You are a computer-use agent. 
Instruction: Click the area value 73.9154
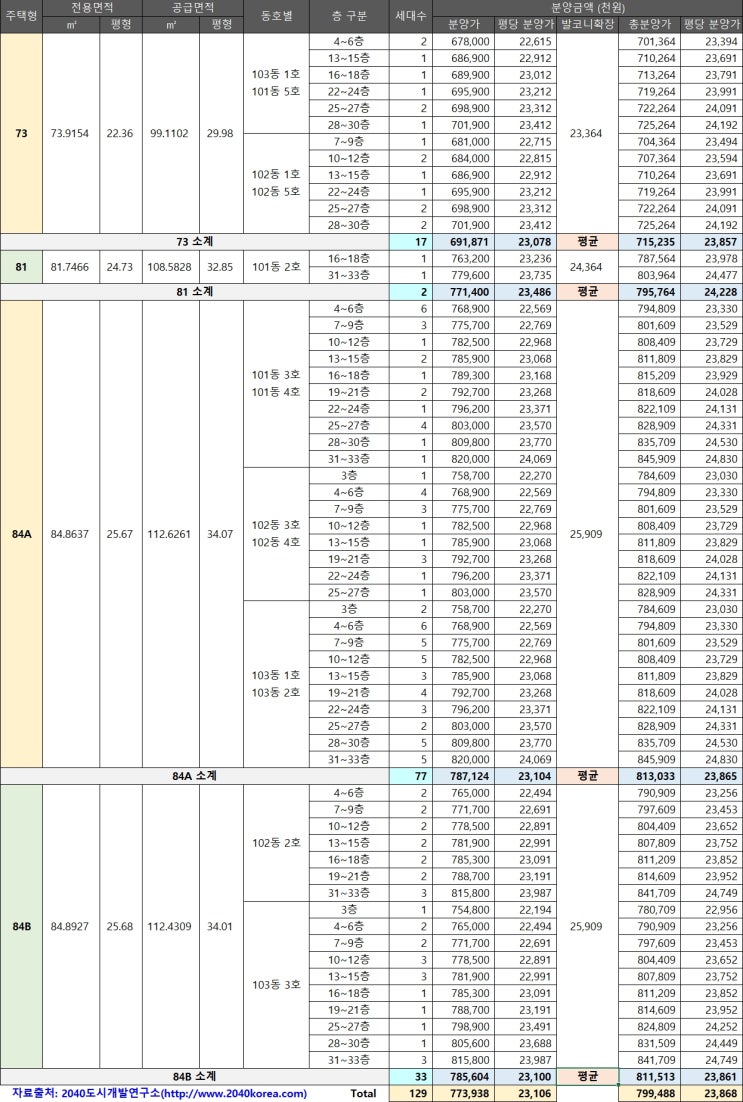tap(70, 134)
